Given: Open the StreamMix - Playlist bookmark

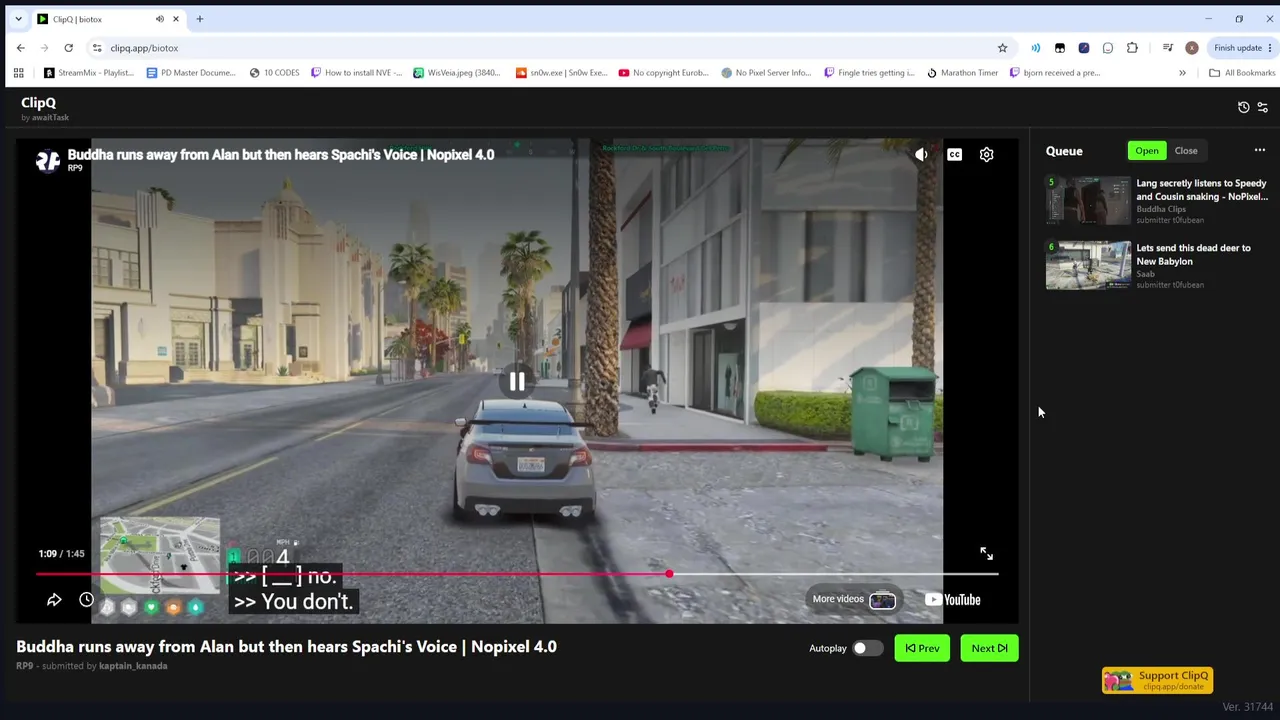Looking at the screenshot, I should click(x=89, y=72).
